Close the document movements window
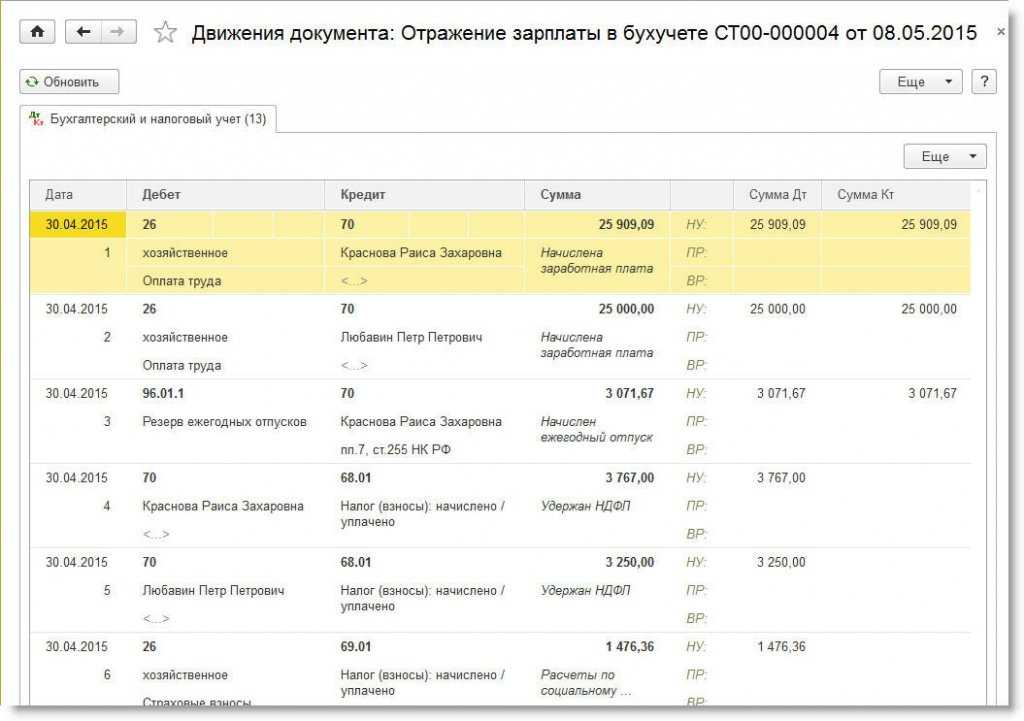This screenshot has height=721, width=1024. [1001, 33]
